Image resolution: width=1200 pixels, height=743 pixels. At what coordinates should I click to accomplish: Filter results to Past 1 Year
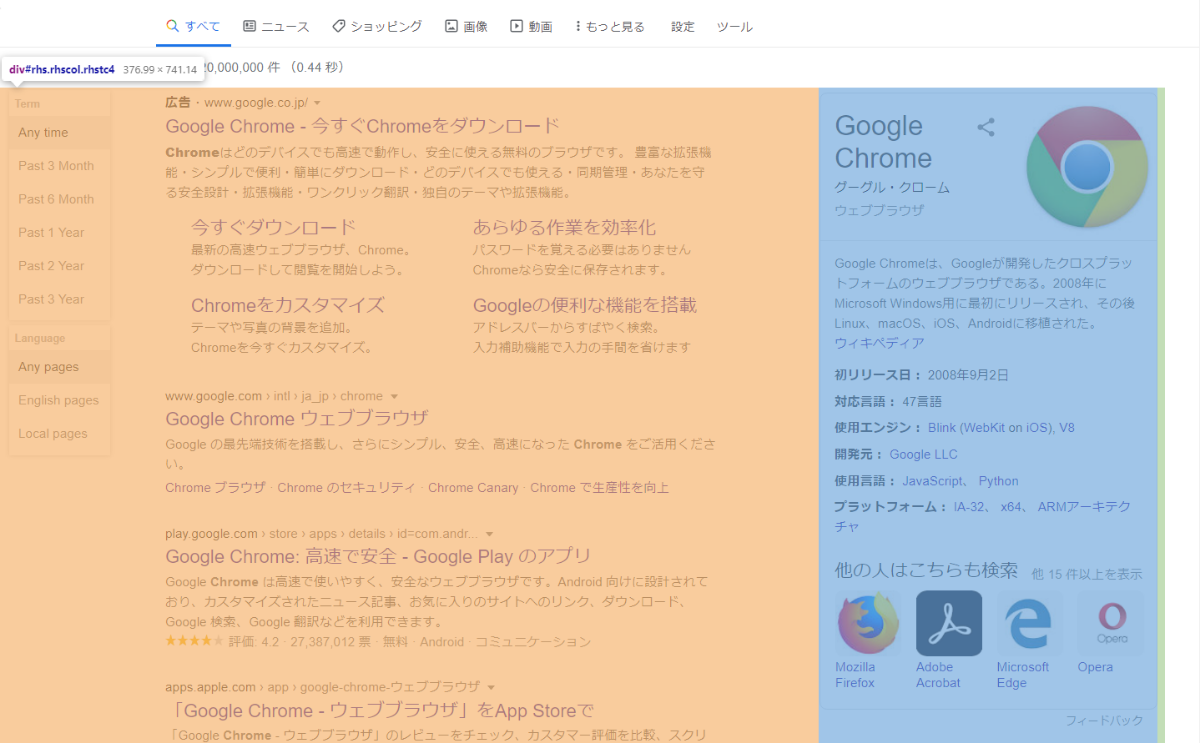pos(60,232)
